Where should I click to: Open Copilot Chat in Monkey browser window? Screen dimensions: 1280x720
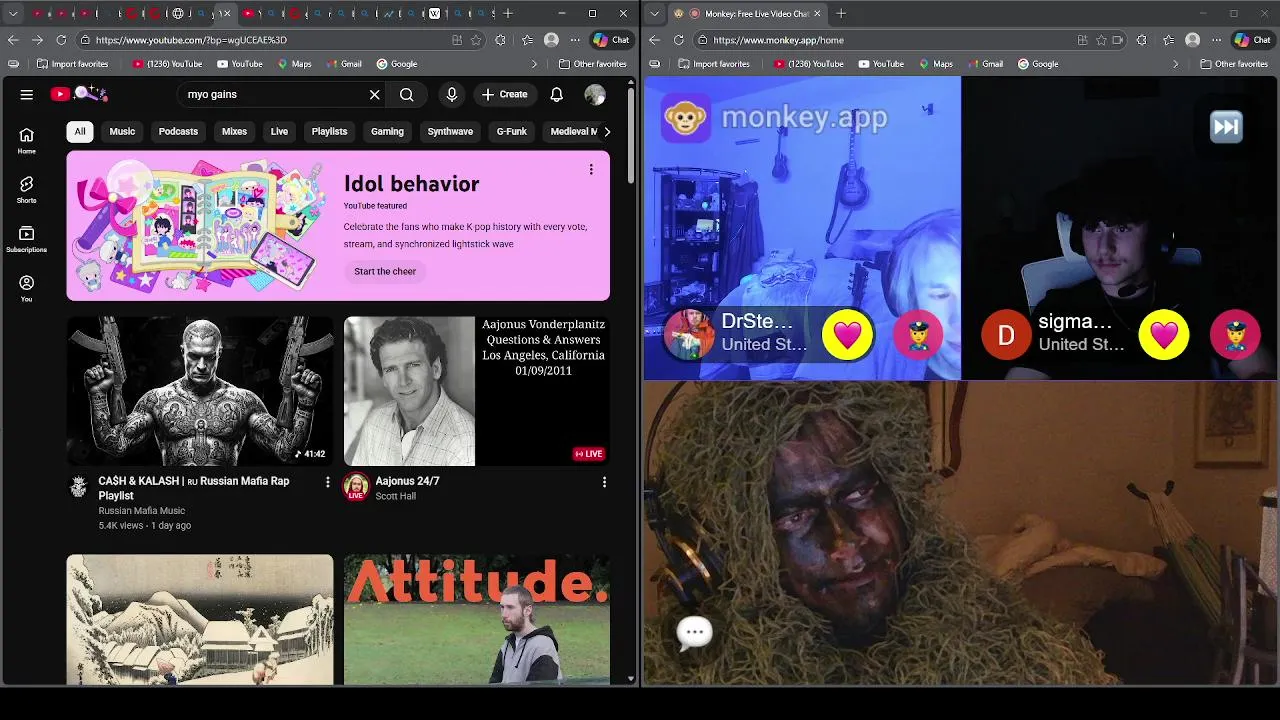(x=1252, y=40)
